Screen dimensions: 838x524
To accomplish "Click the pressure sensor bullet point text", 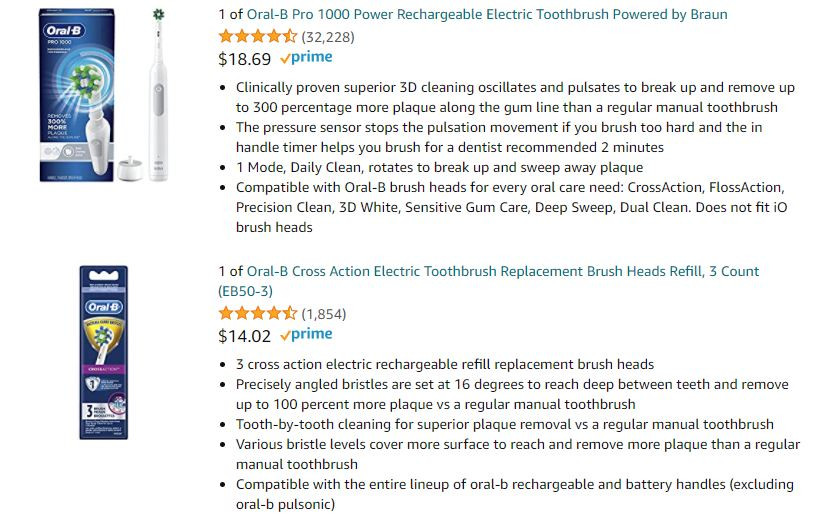I will (499, 137).
